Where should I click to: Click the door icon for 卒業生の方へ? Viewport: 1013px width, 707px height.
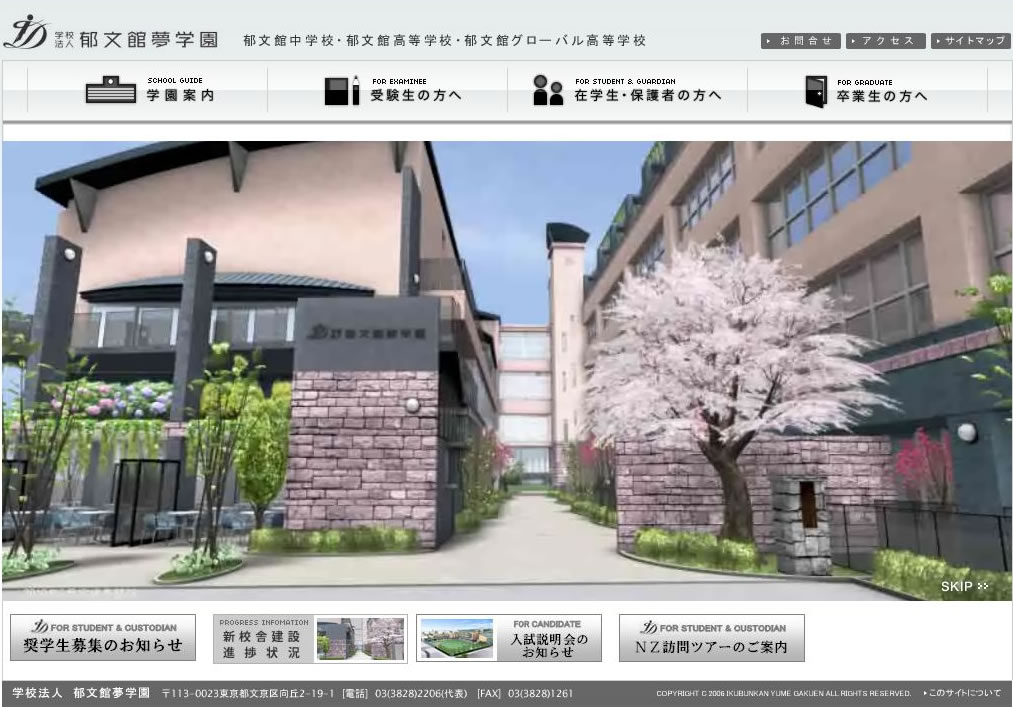pos(815,91)
